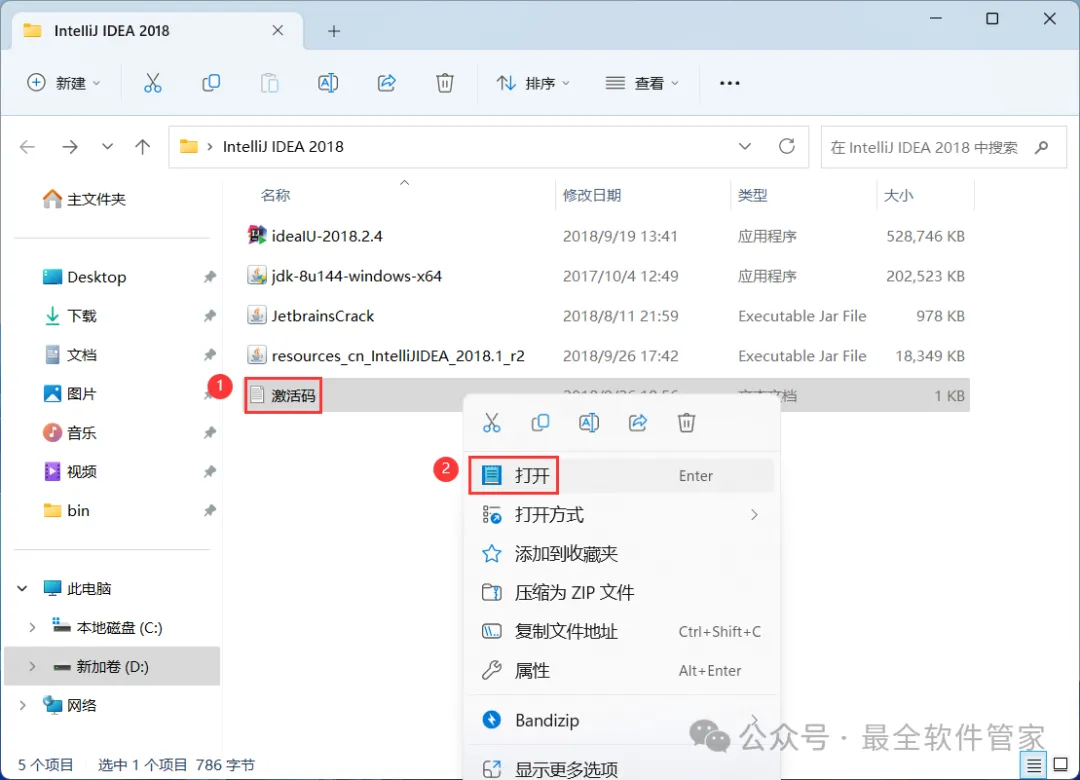The width and height of the screenshot is (1080, 780).
Task: Open new tab with plus button
Action: 334,31
